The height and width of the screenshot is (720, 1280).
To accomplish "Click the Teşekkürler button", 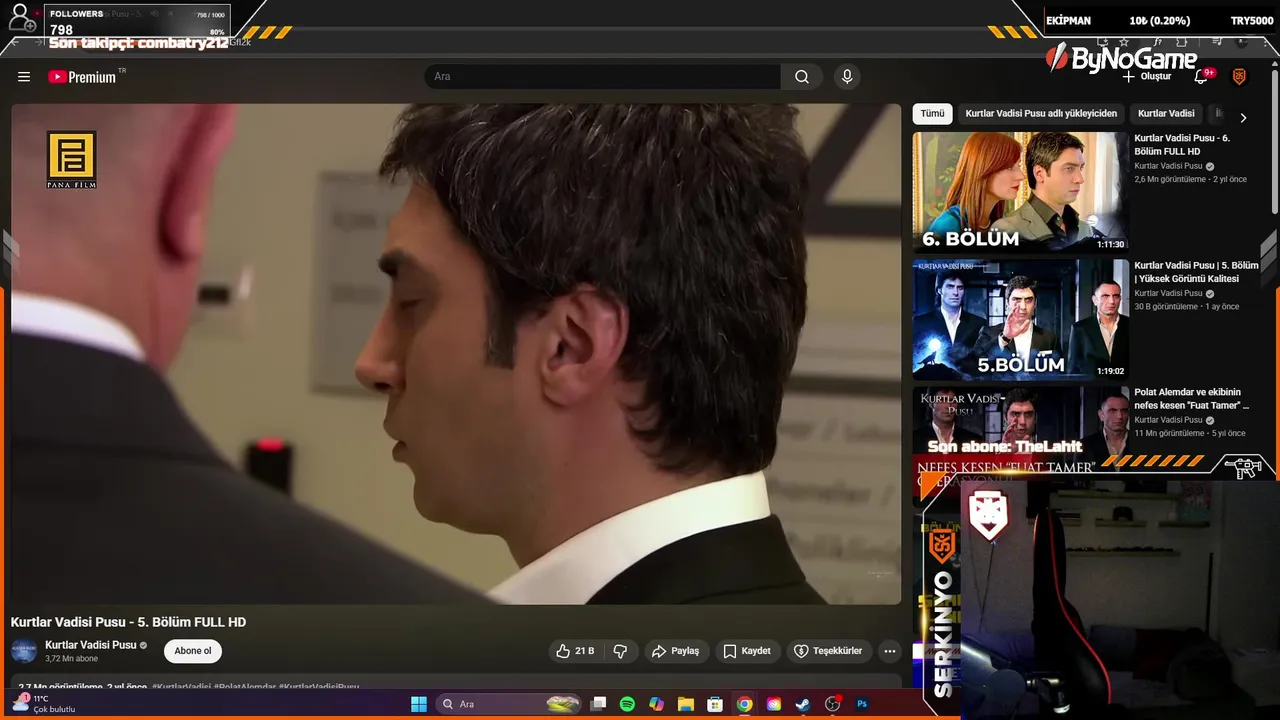I will (x=828, y=651).
